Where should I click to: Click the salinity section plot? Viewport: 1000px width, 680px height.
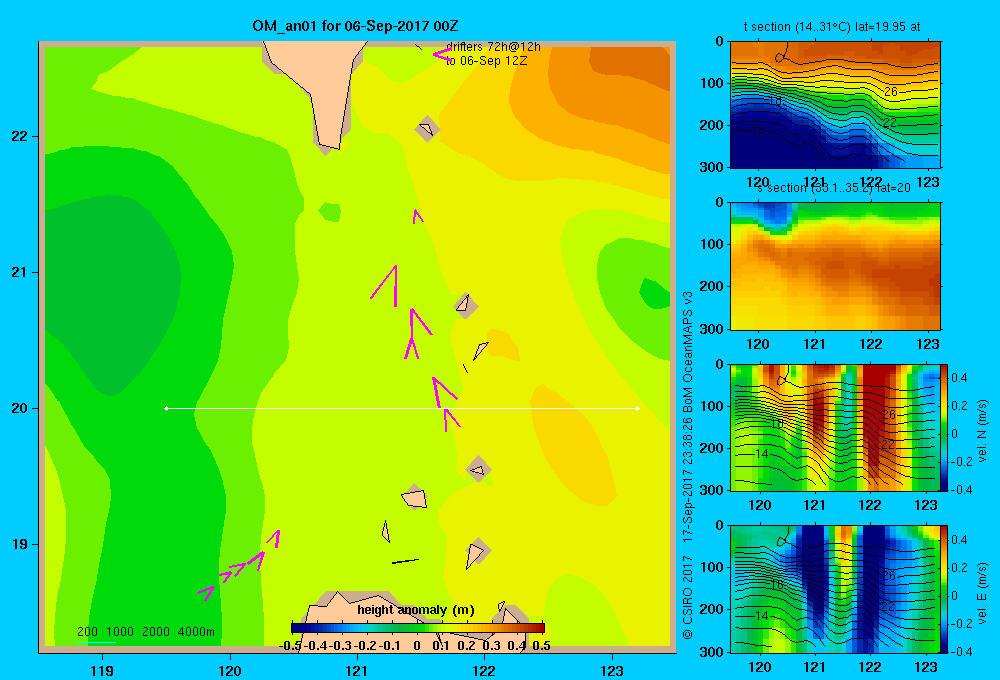835,266
